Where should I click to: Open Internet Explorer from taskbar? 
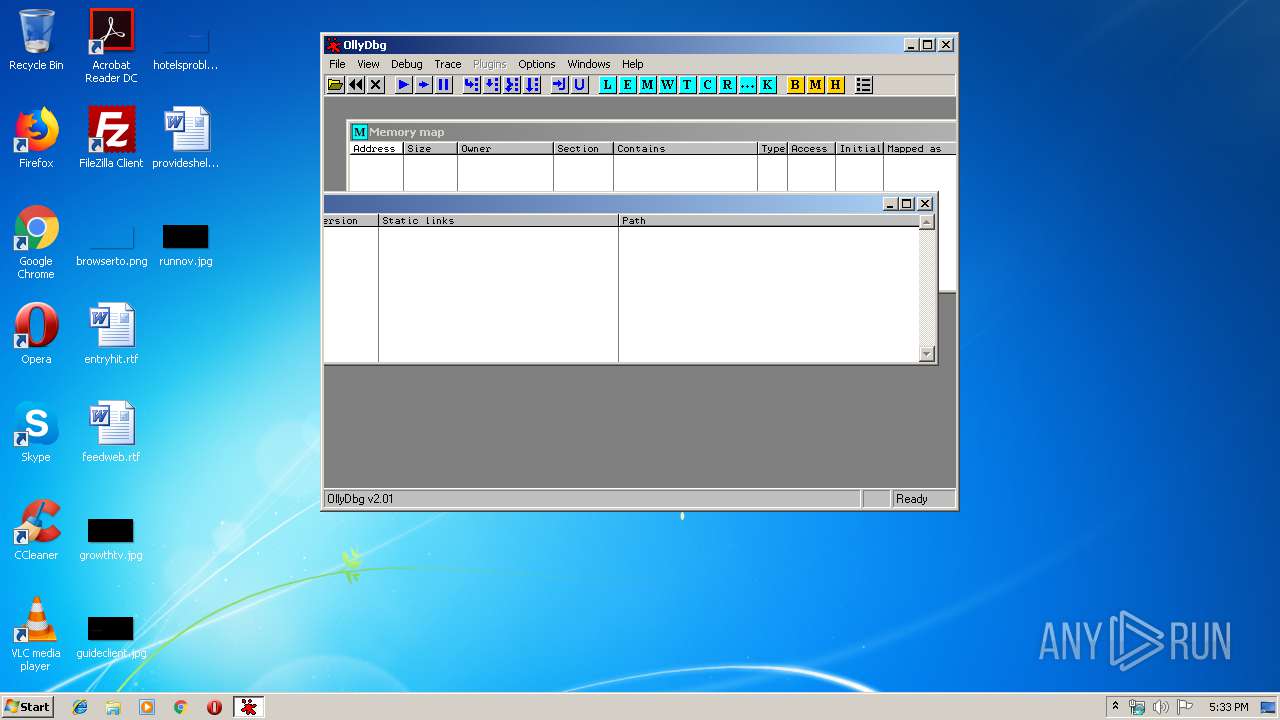pyautogui.click(x=80, y=707)
